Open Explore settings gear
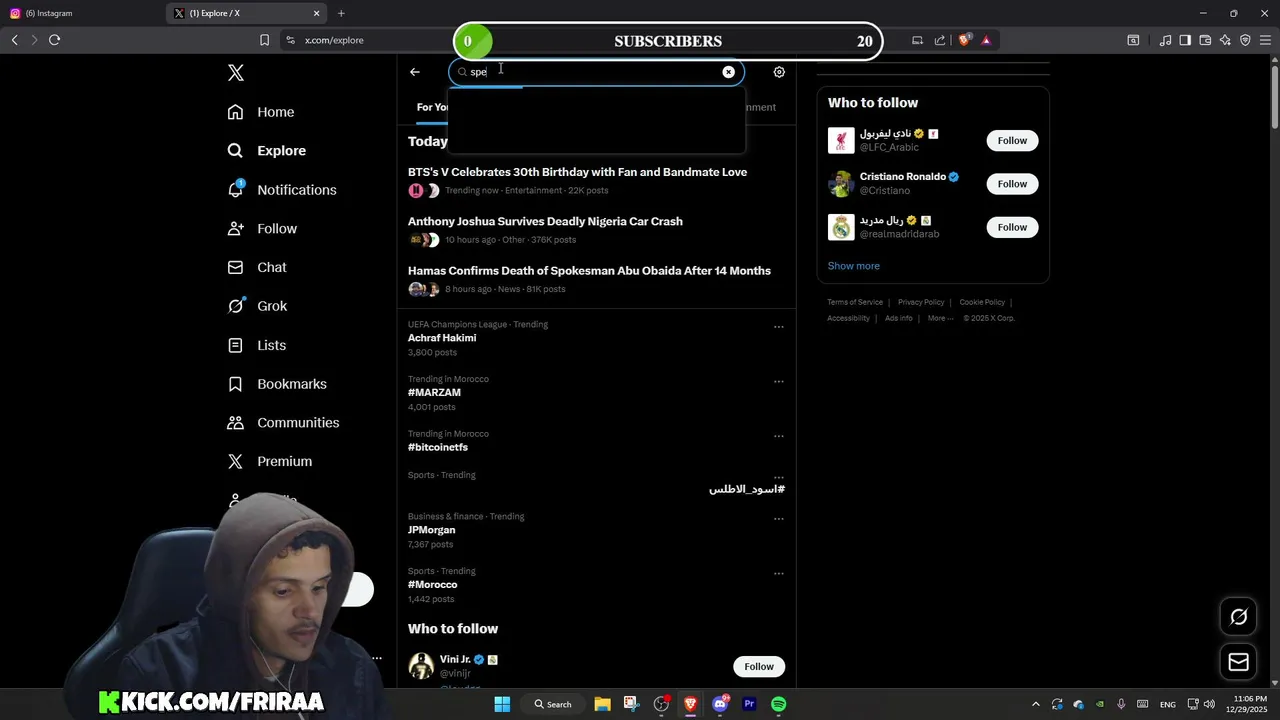The image size is (1280, 720). (779, 72)
